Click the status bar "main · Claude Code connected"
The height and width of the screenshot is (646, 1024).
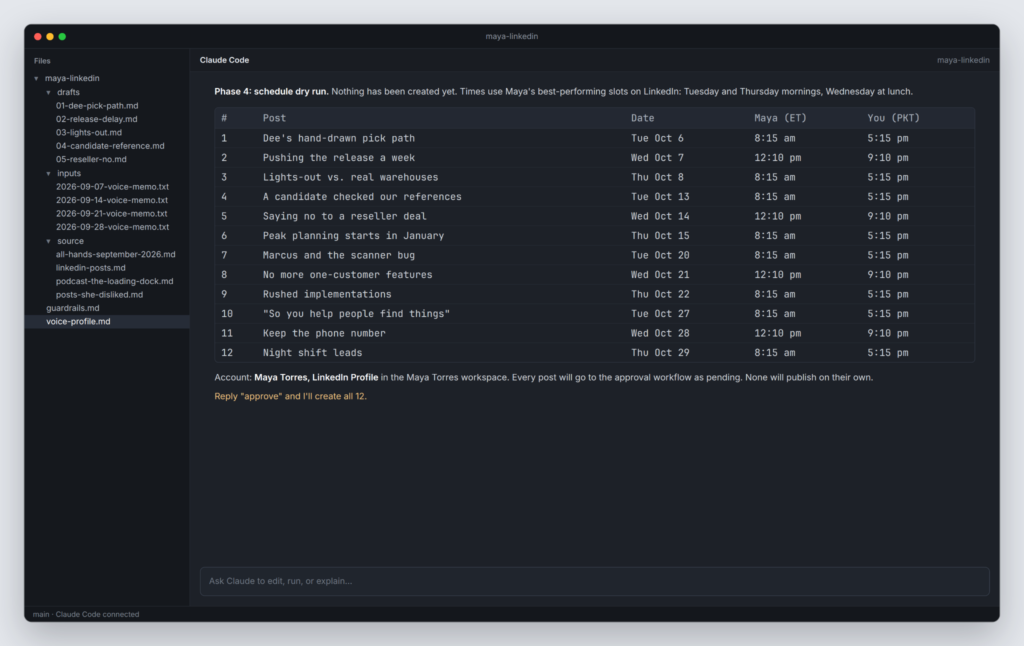(86, 615)
